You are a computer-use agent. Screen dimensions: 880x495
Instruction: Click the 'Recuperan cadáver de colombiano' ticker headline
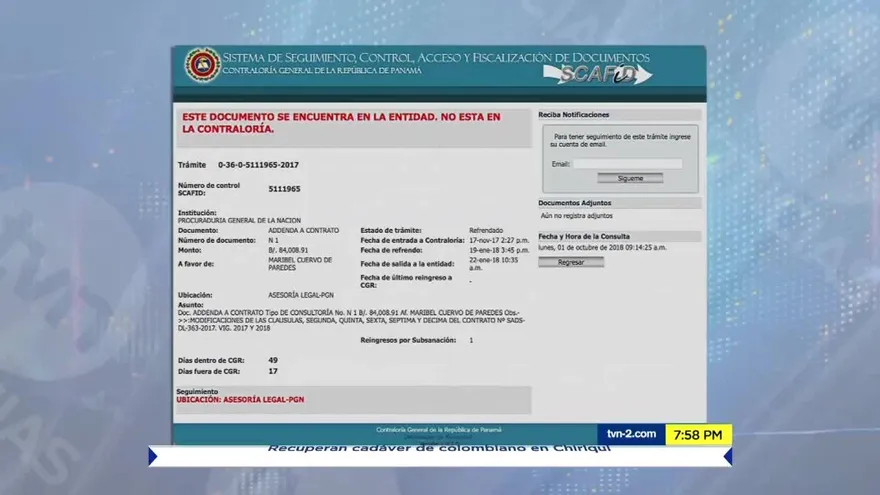(x=439, y=448)
